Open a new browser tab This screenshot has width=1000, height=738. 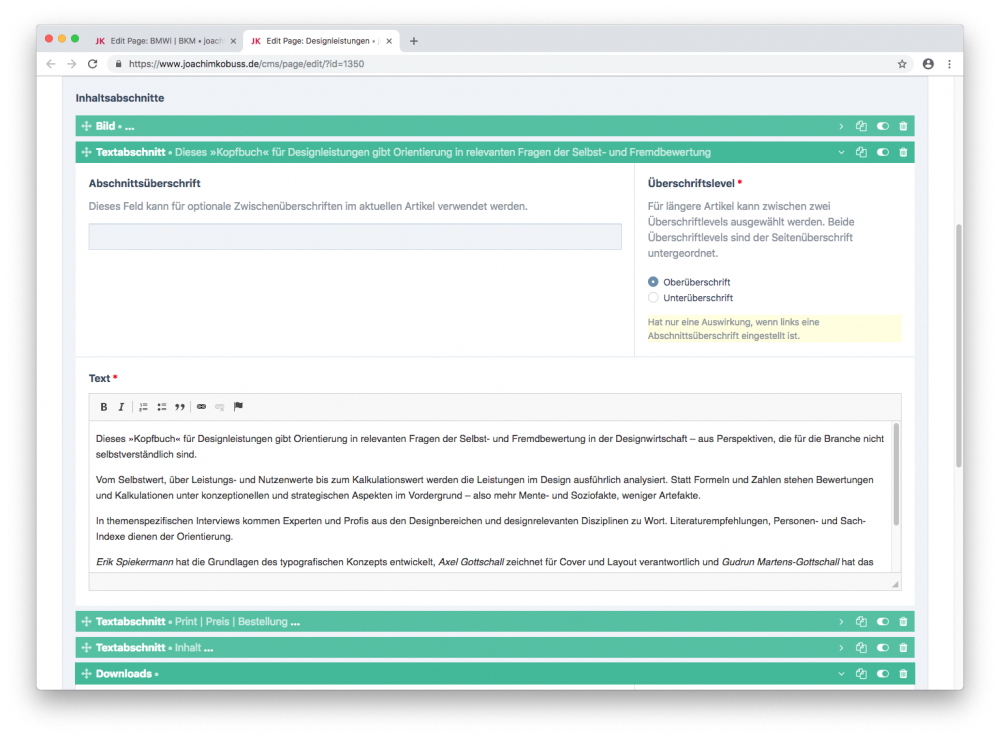click(414, 41)
